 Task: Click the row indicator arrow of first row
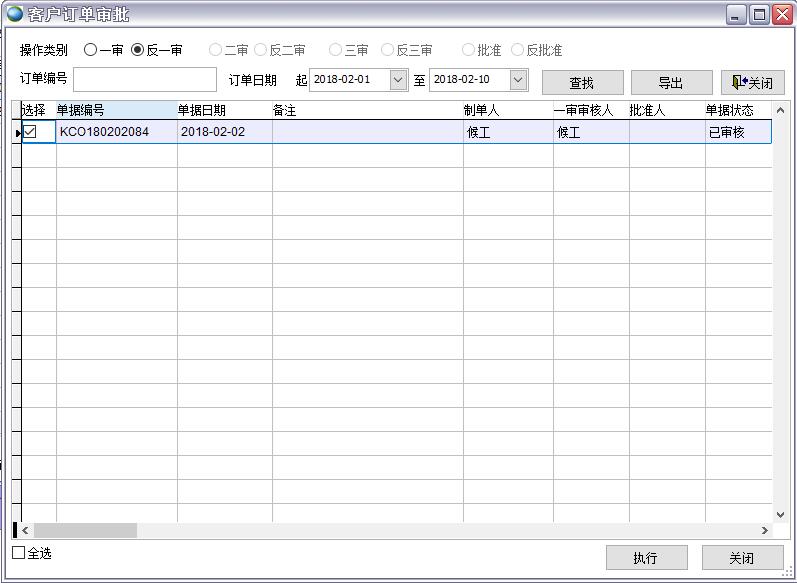pos(17,132)
